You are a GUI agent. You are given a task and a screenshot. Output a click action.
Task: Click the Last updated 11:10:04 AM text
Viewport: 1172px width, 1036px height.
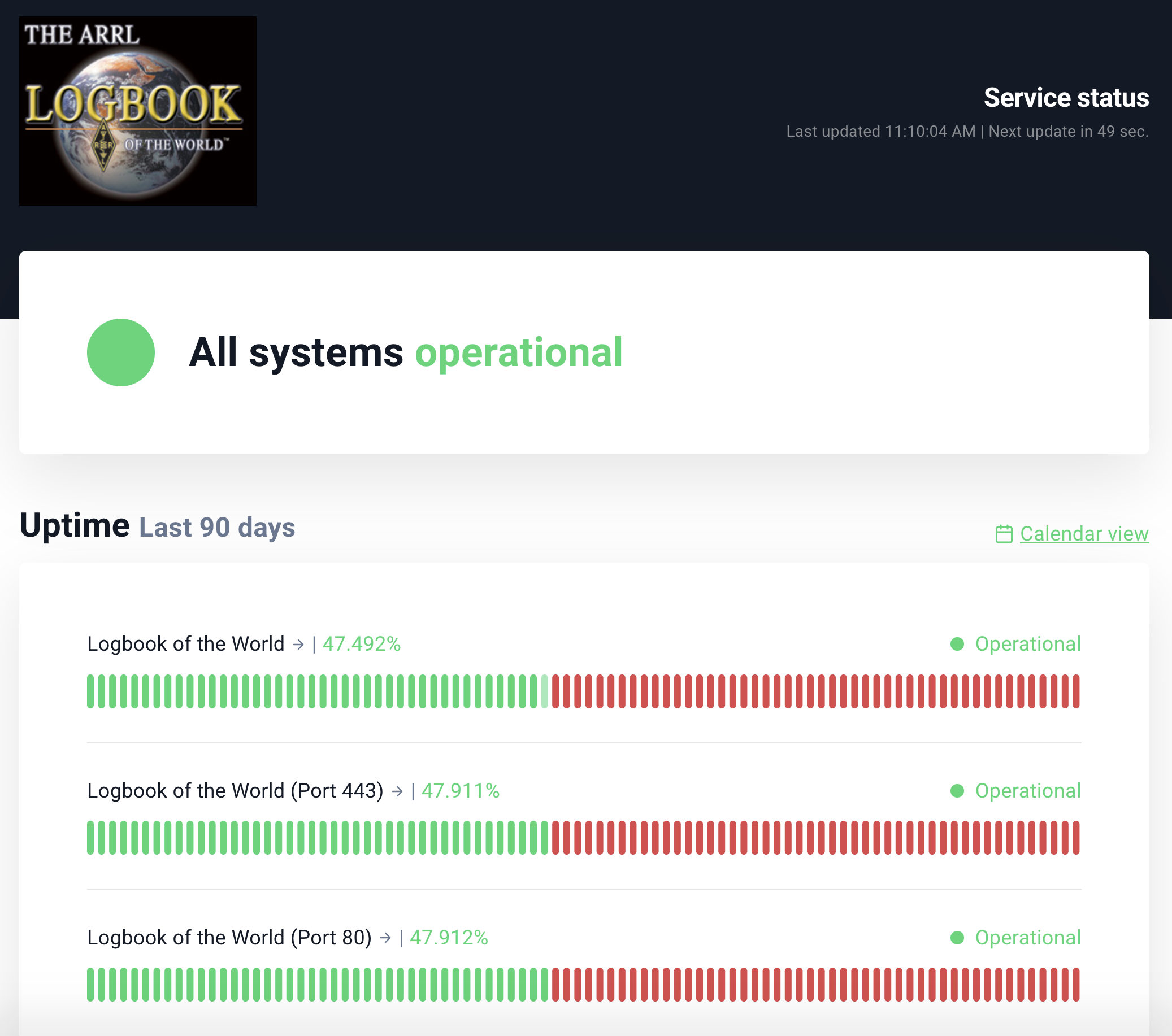coord(881,131)
